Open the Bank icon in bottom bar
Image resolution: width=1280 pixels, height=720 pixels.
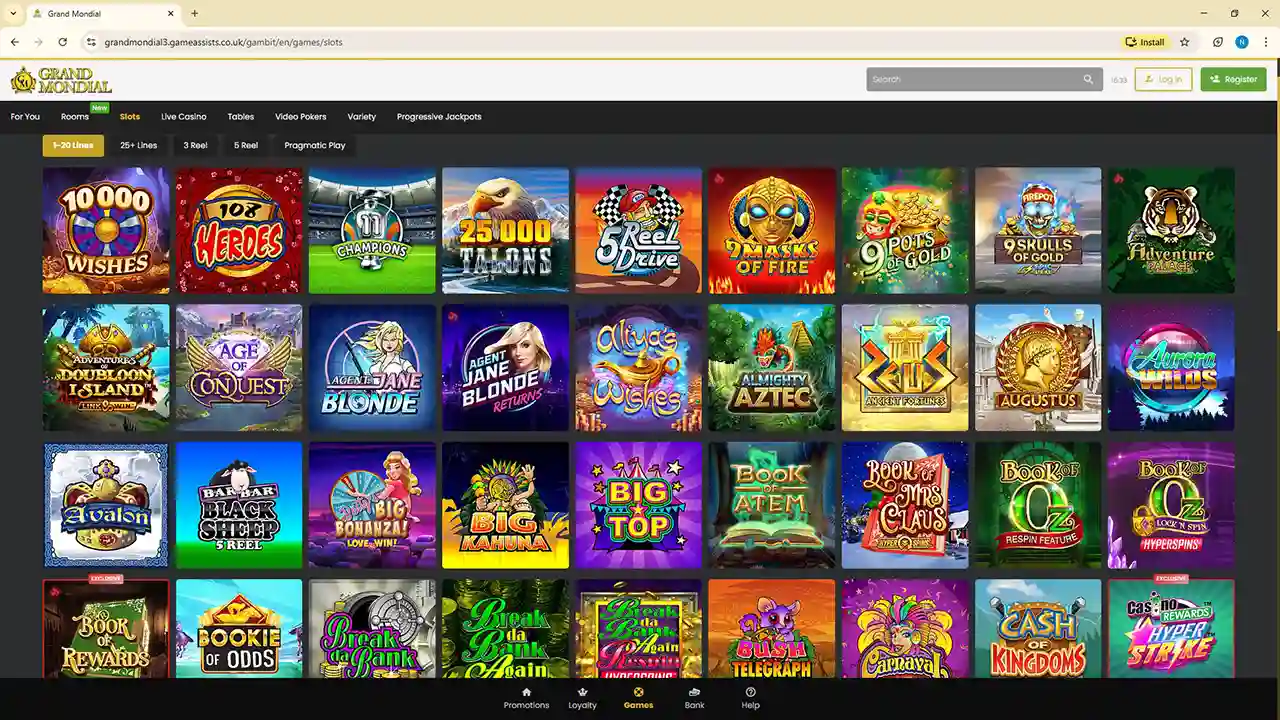point(694,692)
